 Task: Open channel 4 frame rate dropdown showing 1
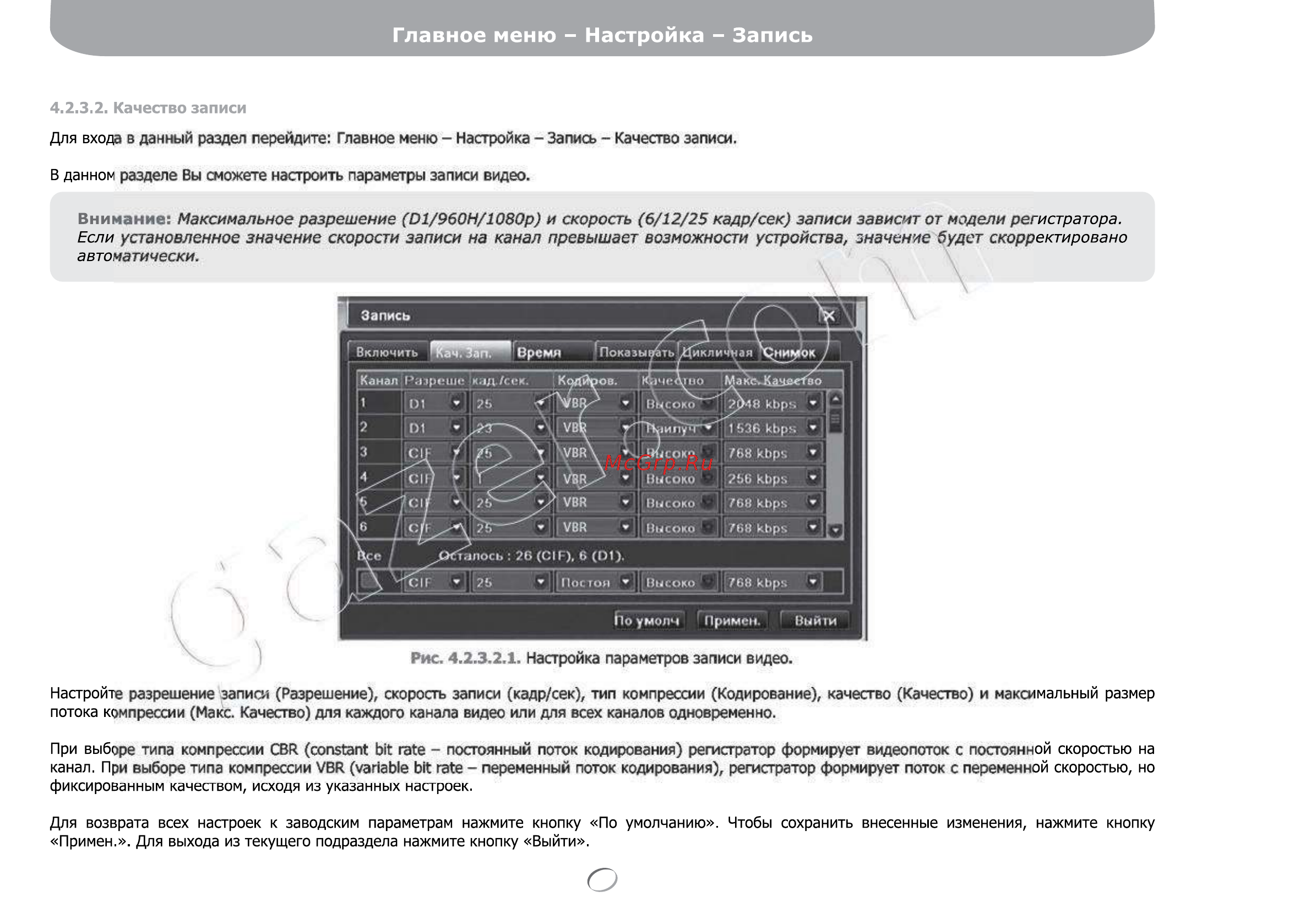point(510,478)
